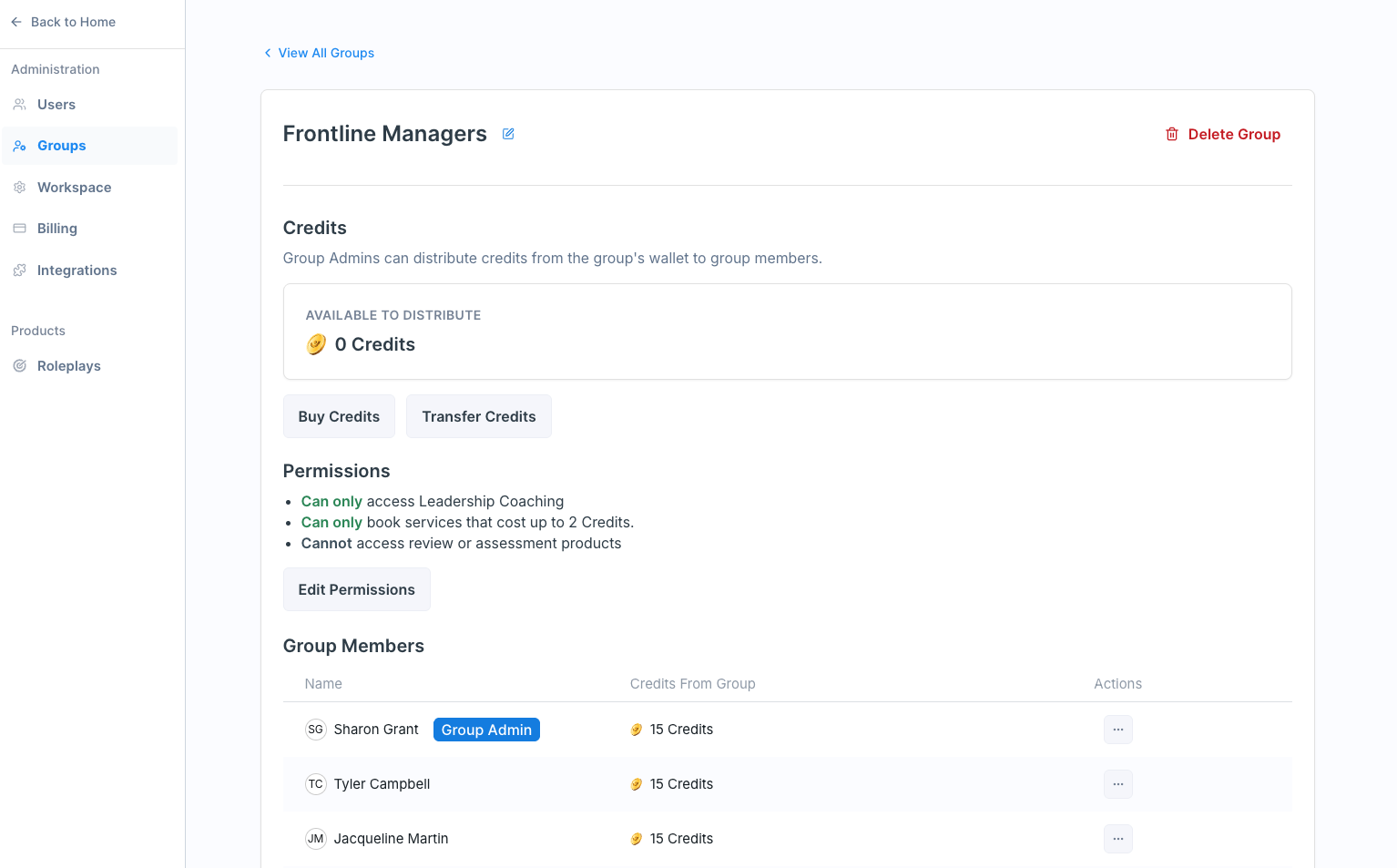The width and height of the screenshot is (1397, 868).
Task: Click the 'up to 2 Credits' permission line
Action: click(x=467, y=522)
